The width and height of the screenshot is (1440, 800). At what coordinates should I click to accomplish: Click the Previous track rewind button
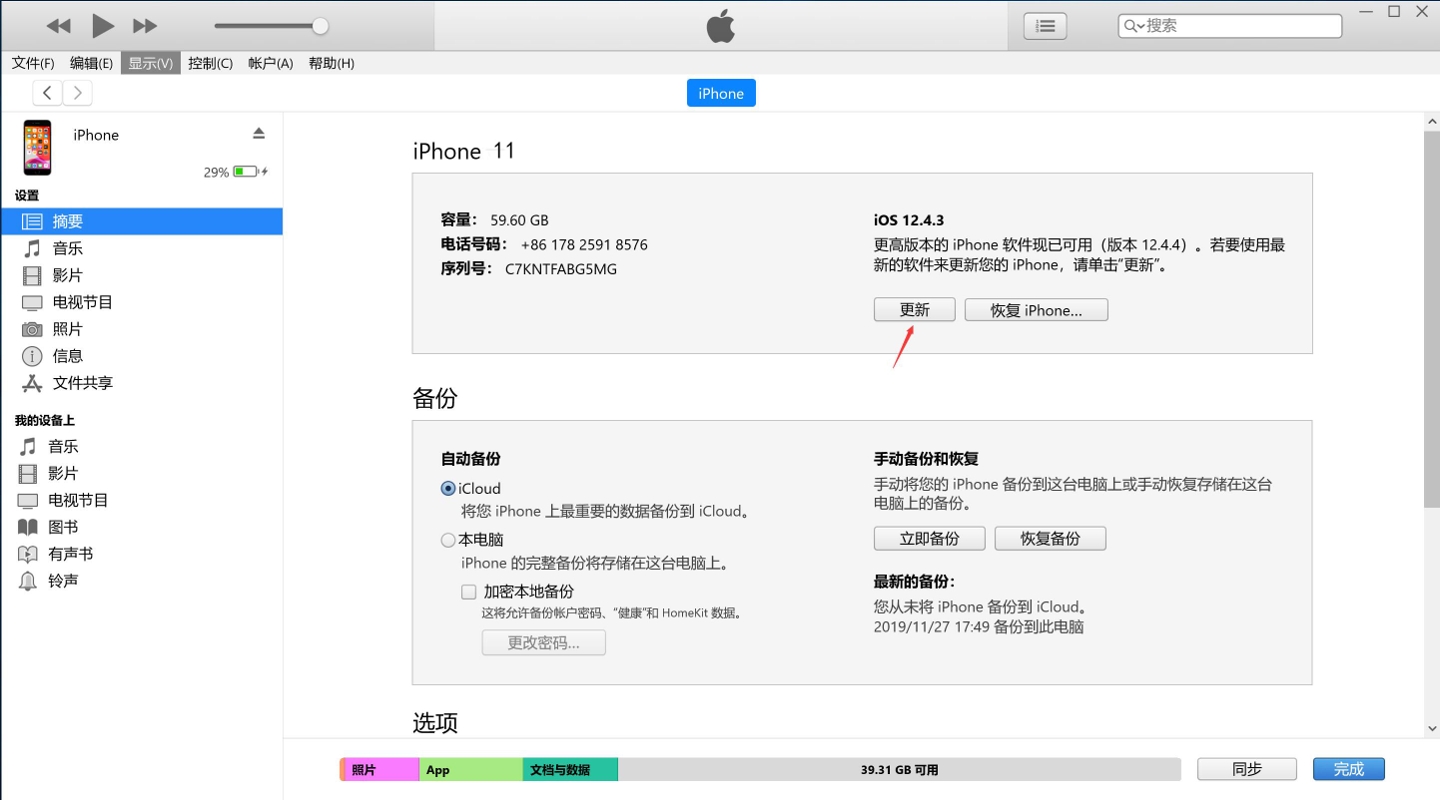[x=59, y=26]
